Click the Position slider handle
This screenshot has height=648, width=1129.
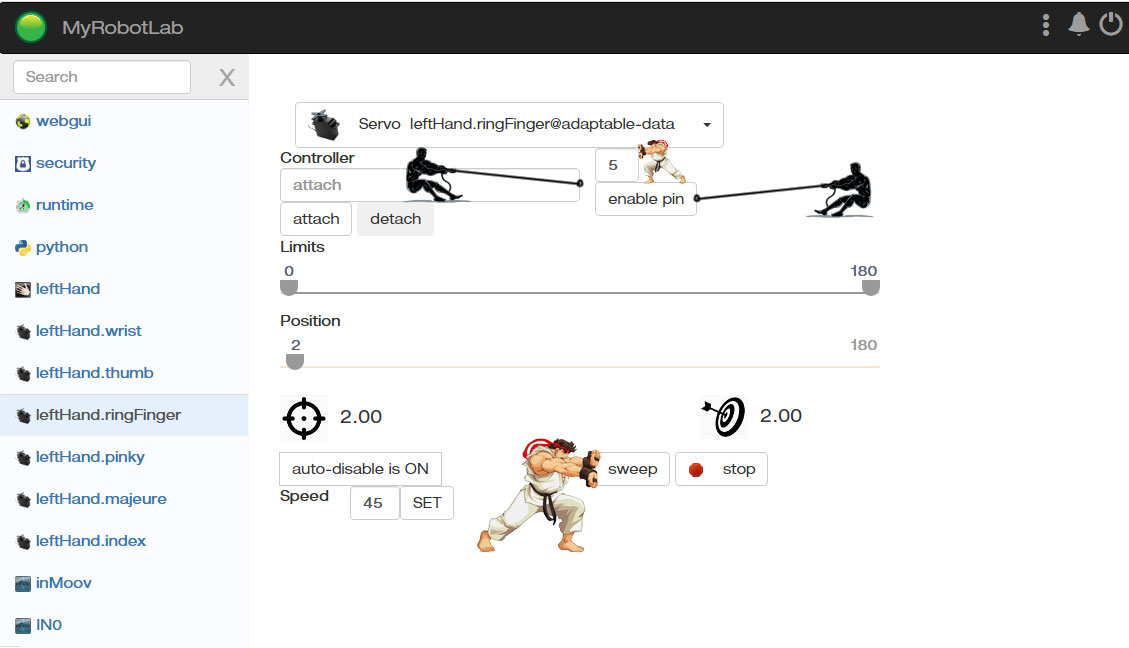294,361
